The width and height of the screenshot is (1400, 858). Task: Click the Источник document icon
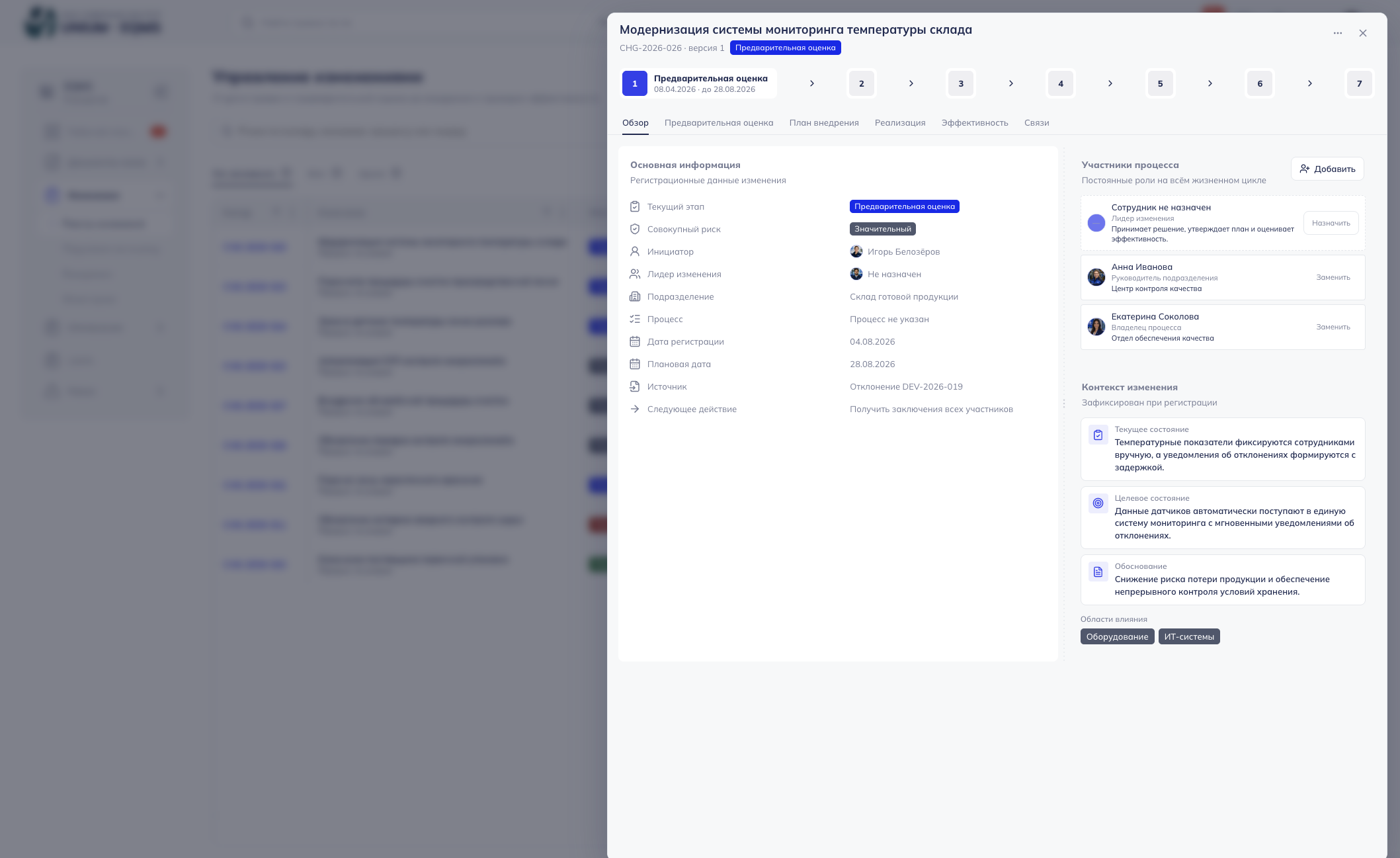[x=635, y=386]
